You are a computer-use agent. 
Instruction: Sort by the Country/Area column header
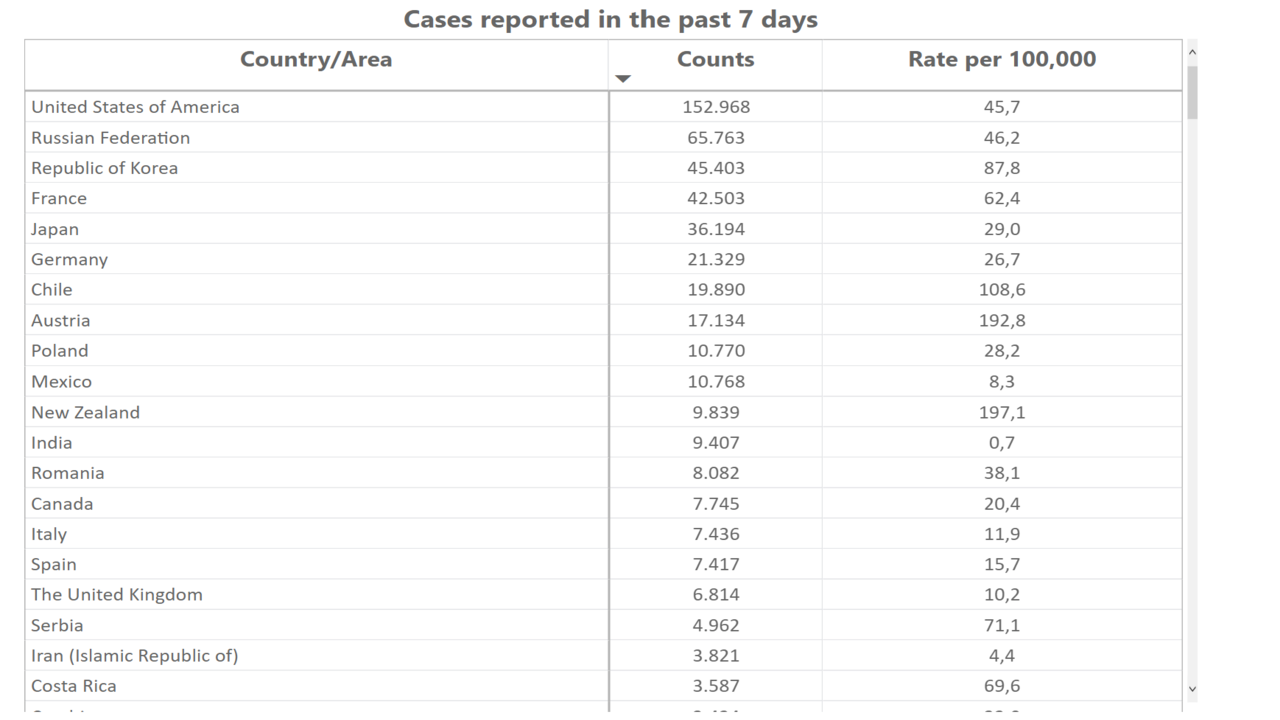pyautogui.click(x=316, y=60)
